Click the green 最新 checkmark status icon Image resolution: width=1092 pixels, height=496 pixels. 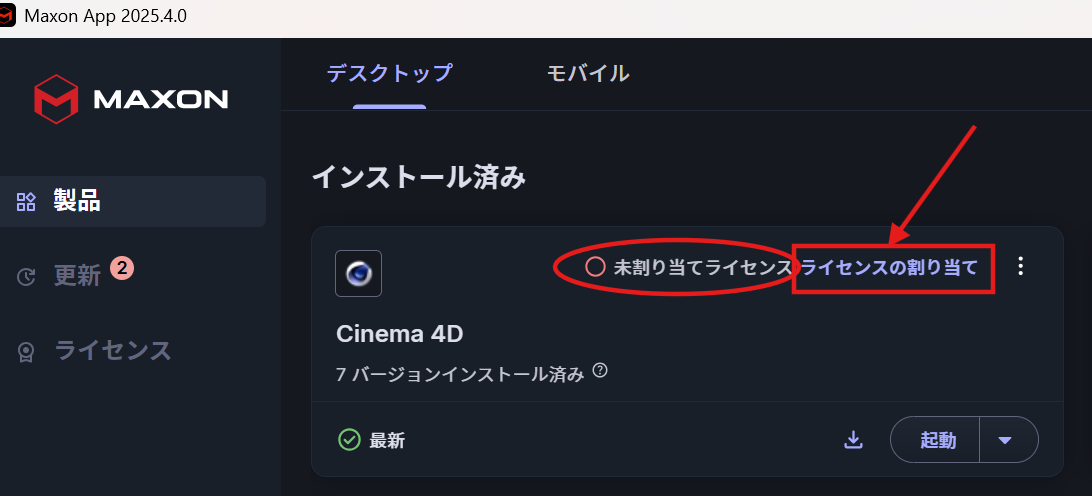click(349, 440)
